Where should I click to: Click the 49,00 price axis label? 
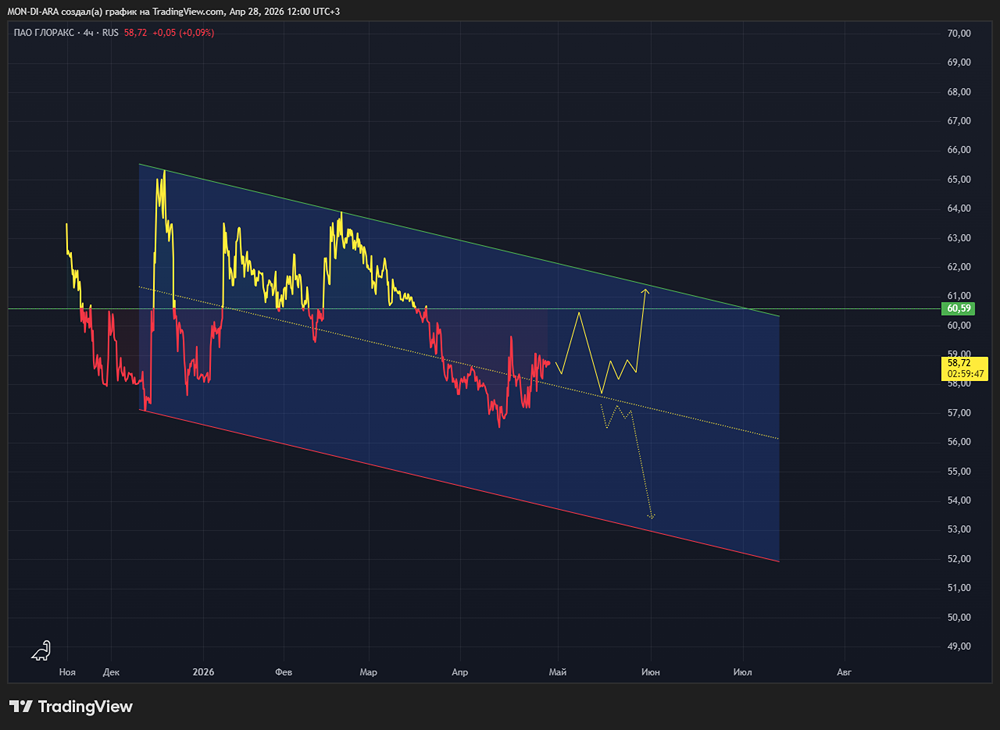click(x=959, y=646)
